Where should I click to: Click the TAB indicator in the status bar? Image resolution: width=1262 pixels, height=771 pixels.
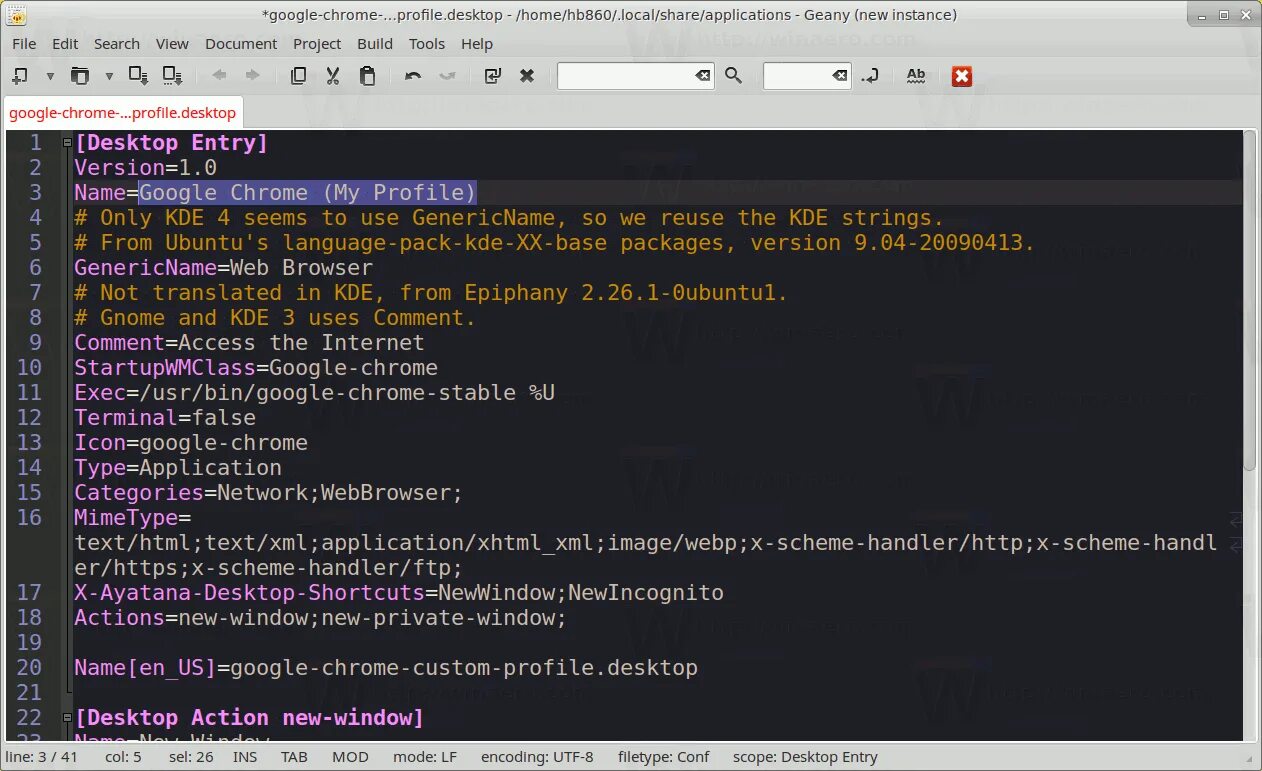[294, 757]
